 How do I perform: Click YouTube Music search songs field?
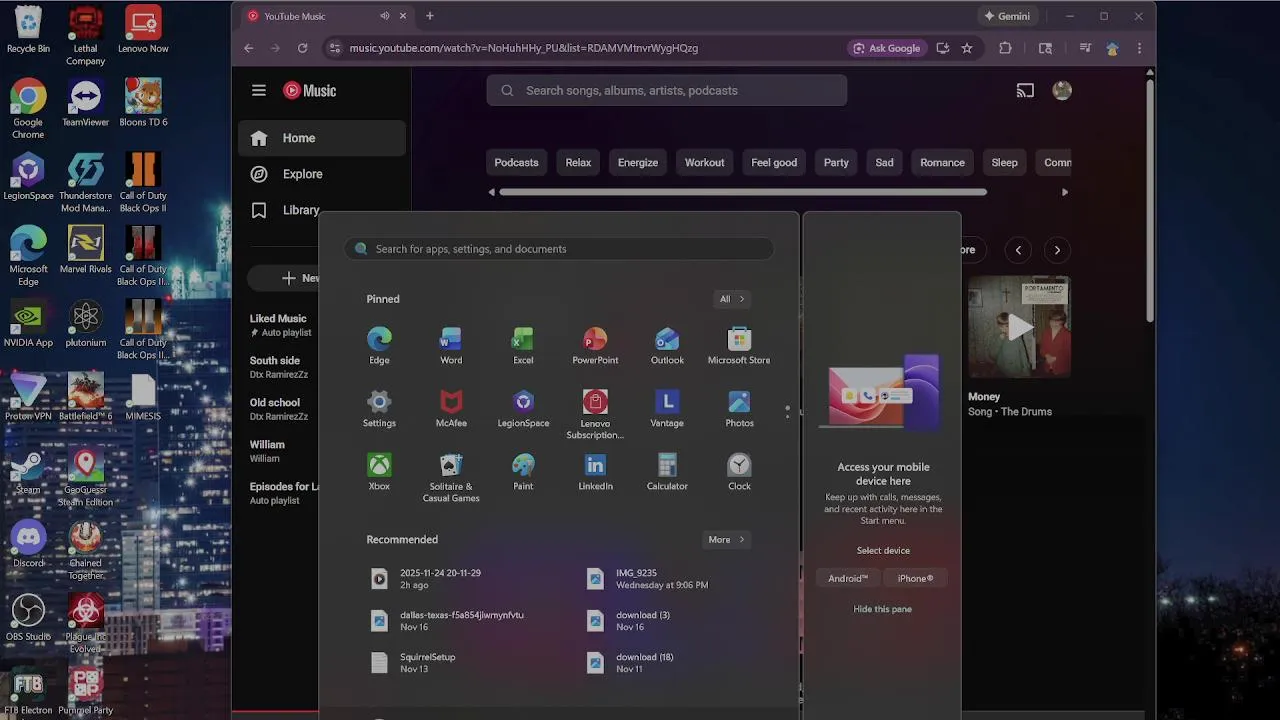tap(667, 90)
